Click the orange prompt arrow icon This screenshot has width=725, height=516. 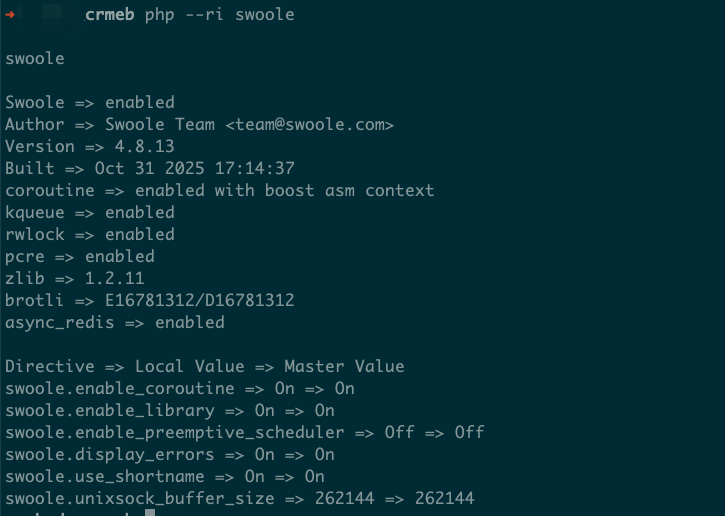click(10, 15)
